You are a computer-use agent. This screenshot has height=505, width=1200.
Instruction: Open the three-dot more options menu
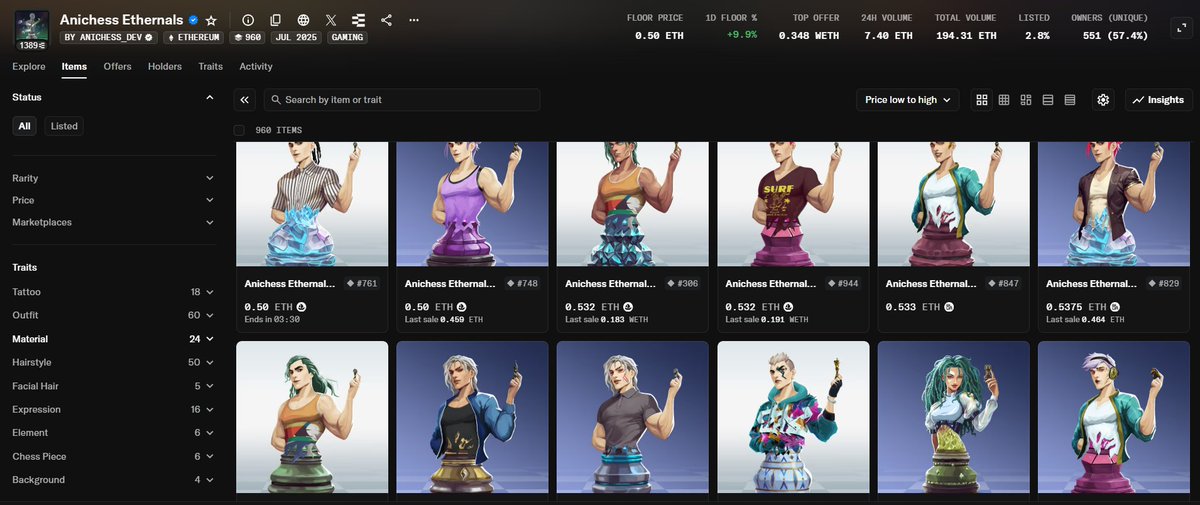click(x=414, y=20)
